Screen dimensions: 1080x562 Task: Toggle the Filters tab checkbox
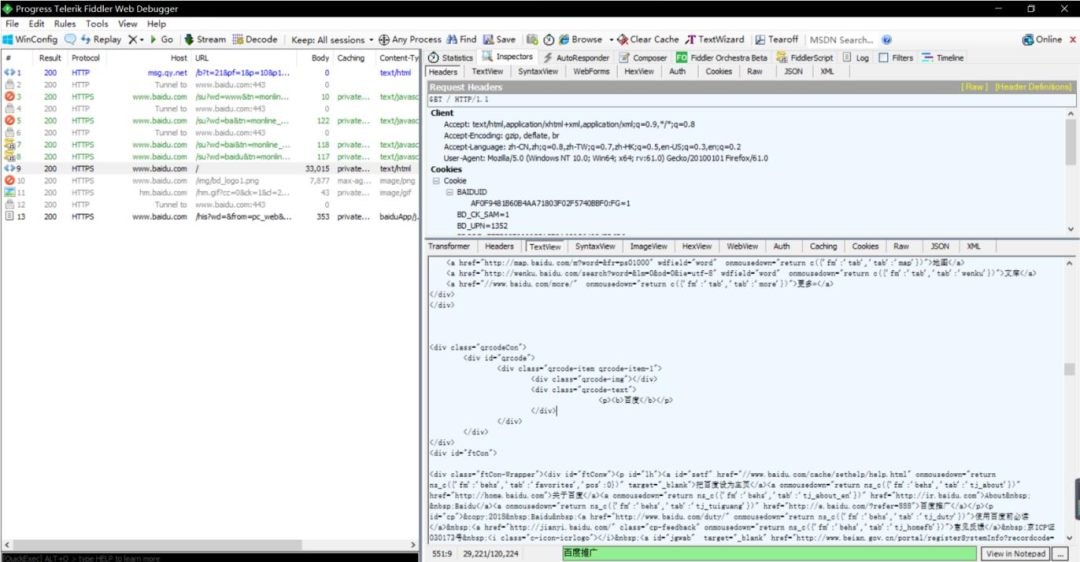pyautogui.click(x=883, y=58)
